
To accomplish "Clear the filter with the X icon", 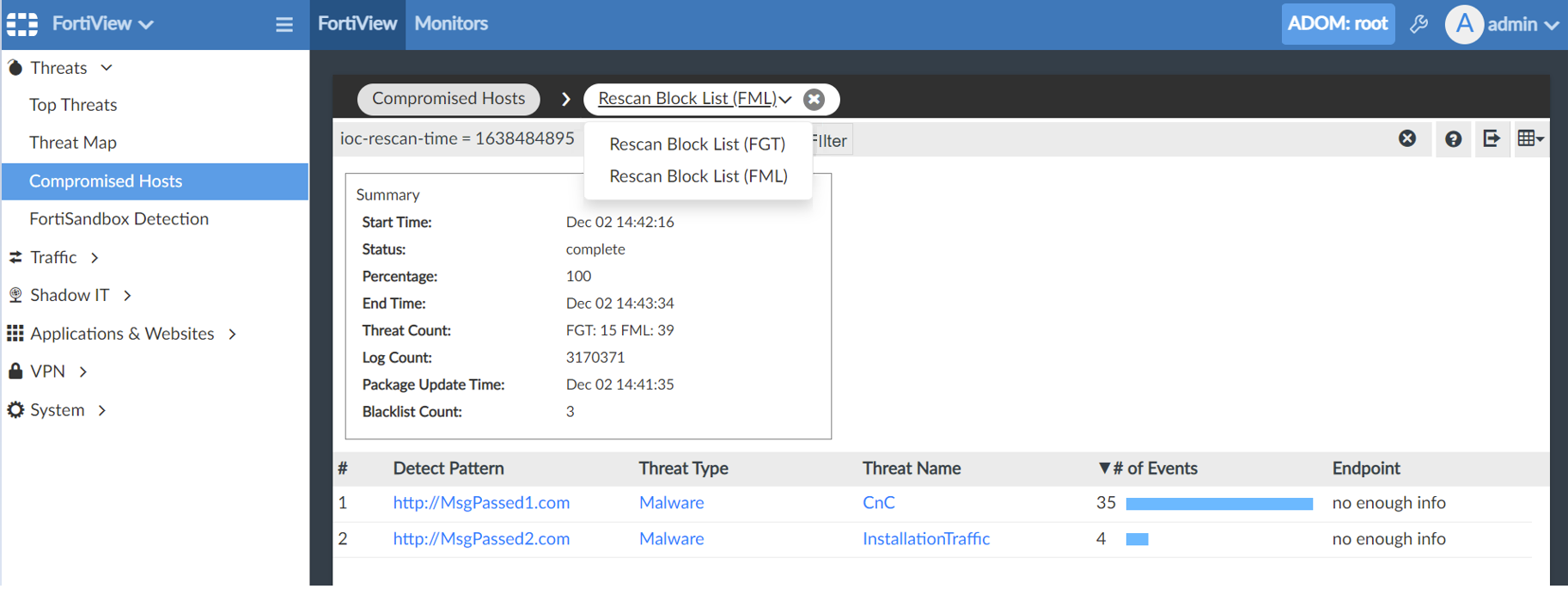I will [x=1407, y=138].
